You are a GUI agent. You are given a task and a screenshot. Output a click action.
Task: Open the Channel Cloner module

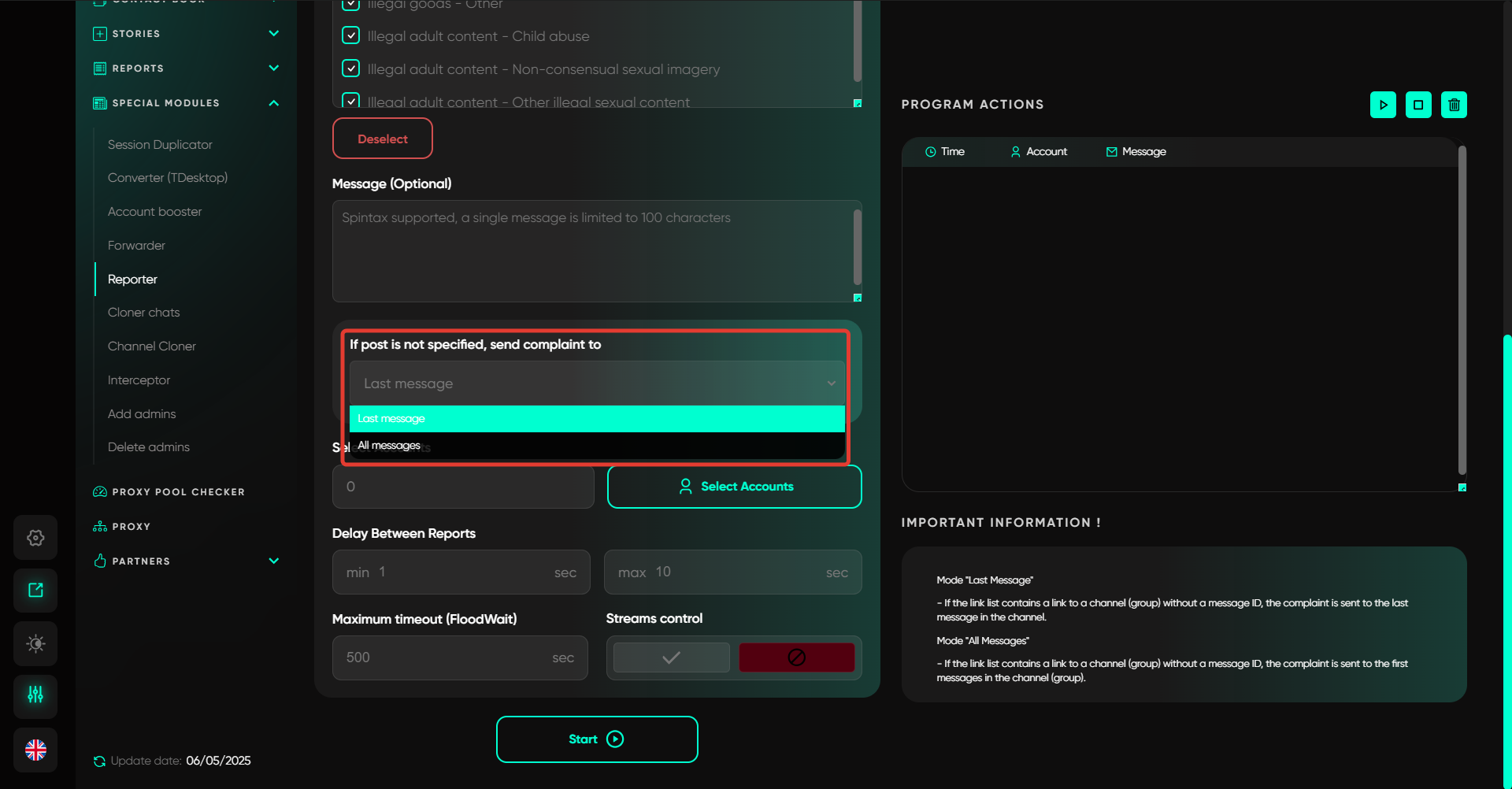[152, 346]
